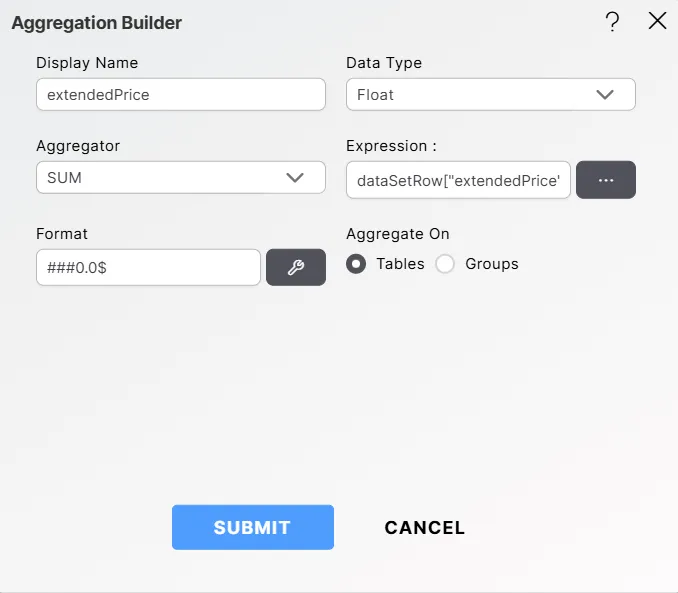Click the Aggregate On label

pos(398,234)
